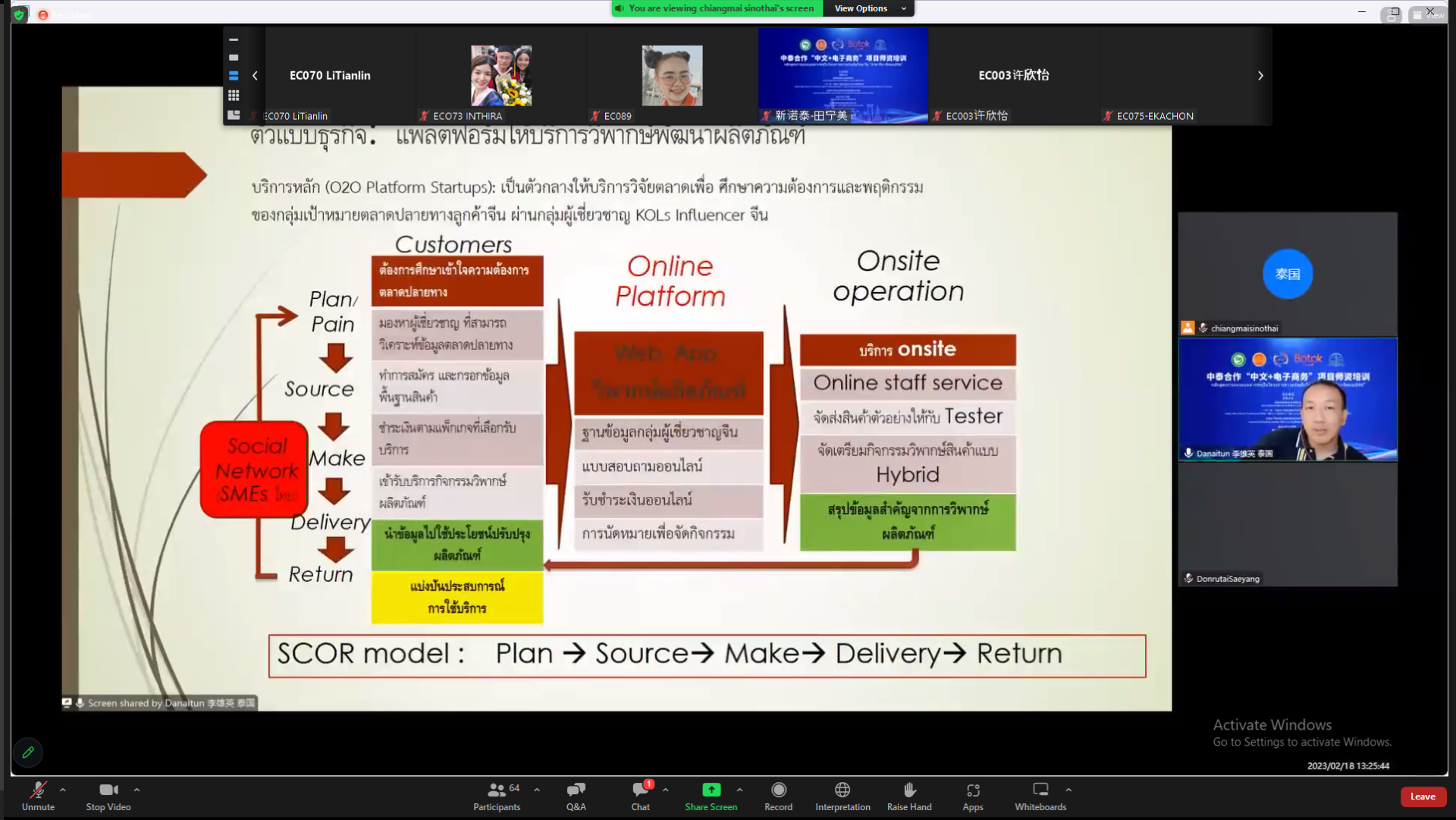
Task: Click the 2023/02/18 13:25:44 timestamp
Action: (1348, 766)
